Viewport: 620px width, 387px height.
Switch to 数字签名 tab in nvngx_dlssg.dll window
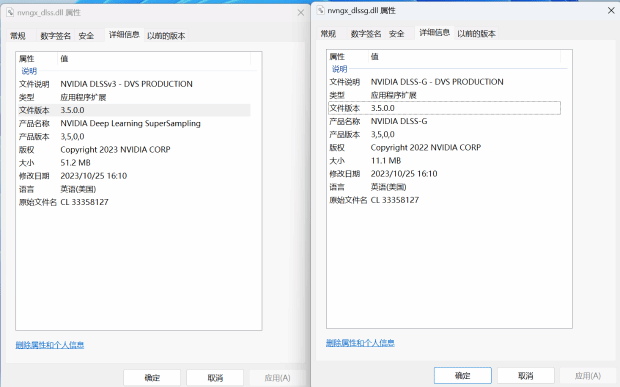point(366,34)
